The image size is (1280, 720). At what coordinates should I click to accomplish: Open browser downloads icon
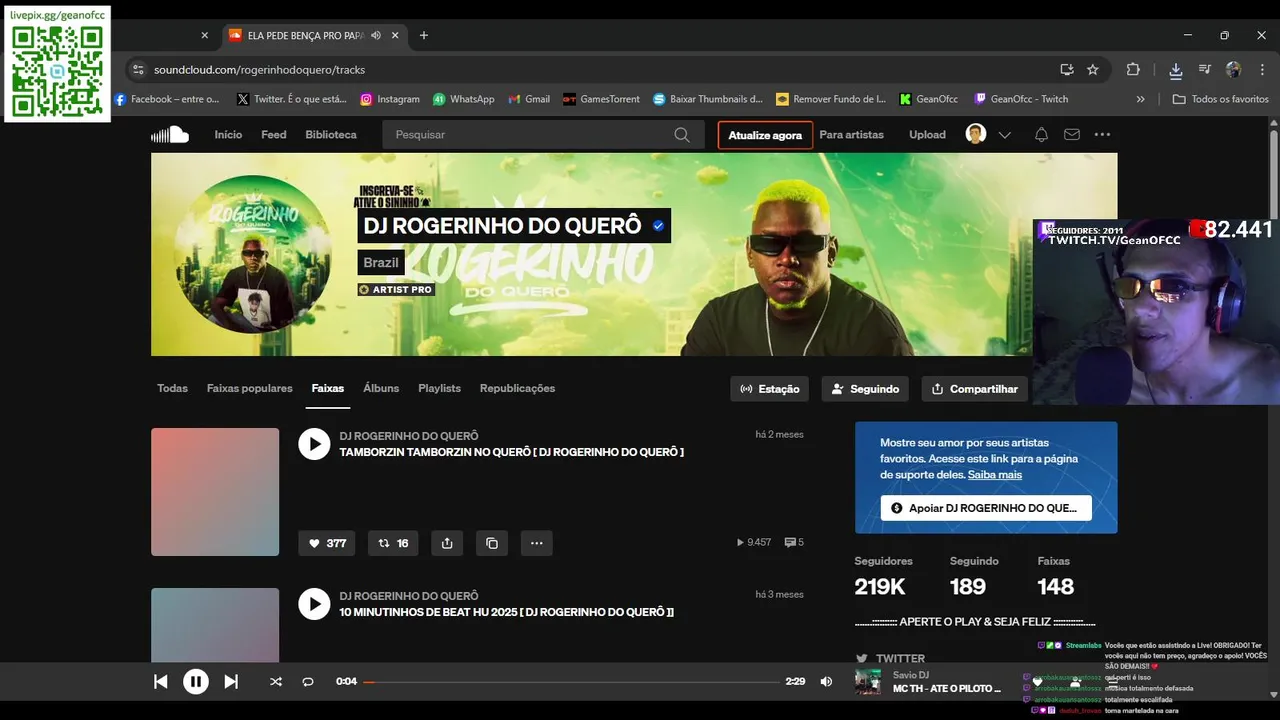pyautogui.click(x=1176, y=70)
